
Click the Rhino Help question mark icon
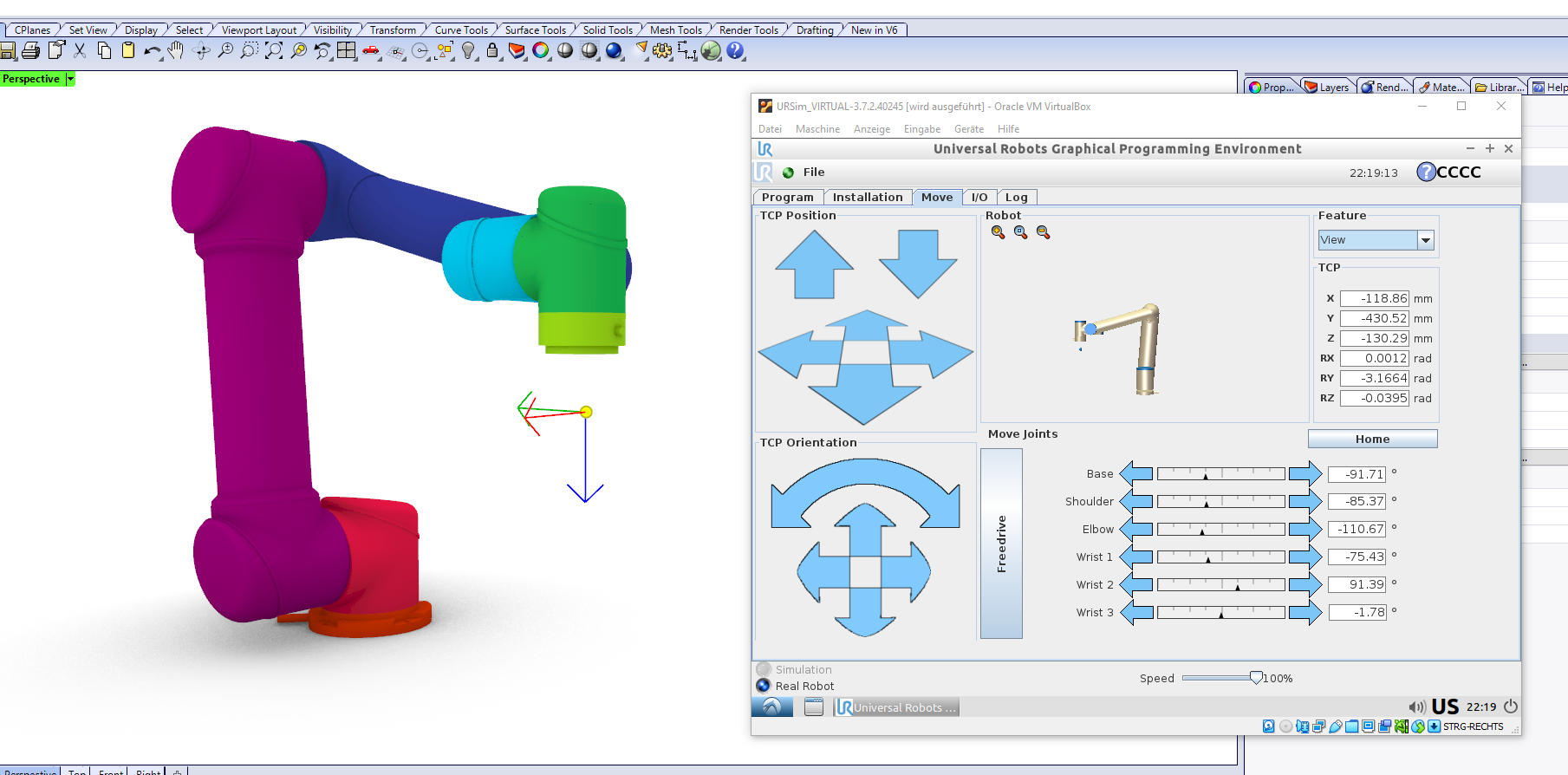pos(736,51)
